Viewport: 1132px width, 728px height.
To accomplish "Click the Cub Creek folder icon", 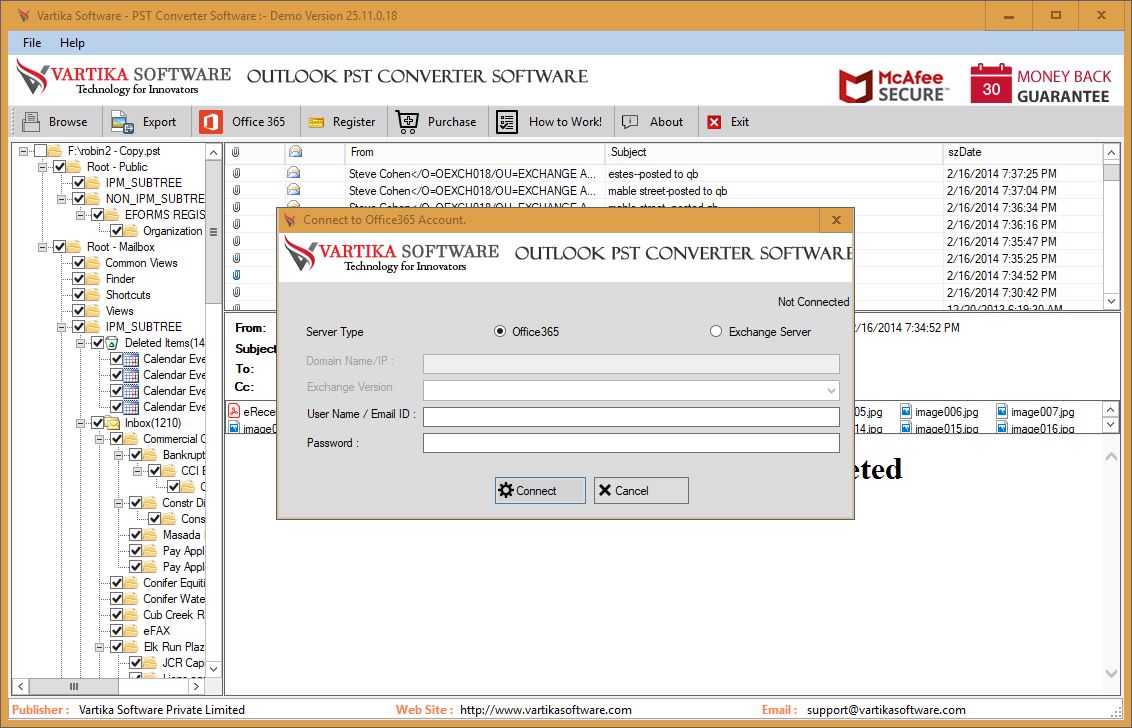I will tap(131, 615).
